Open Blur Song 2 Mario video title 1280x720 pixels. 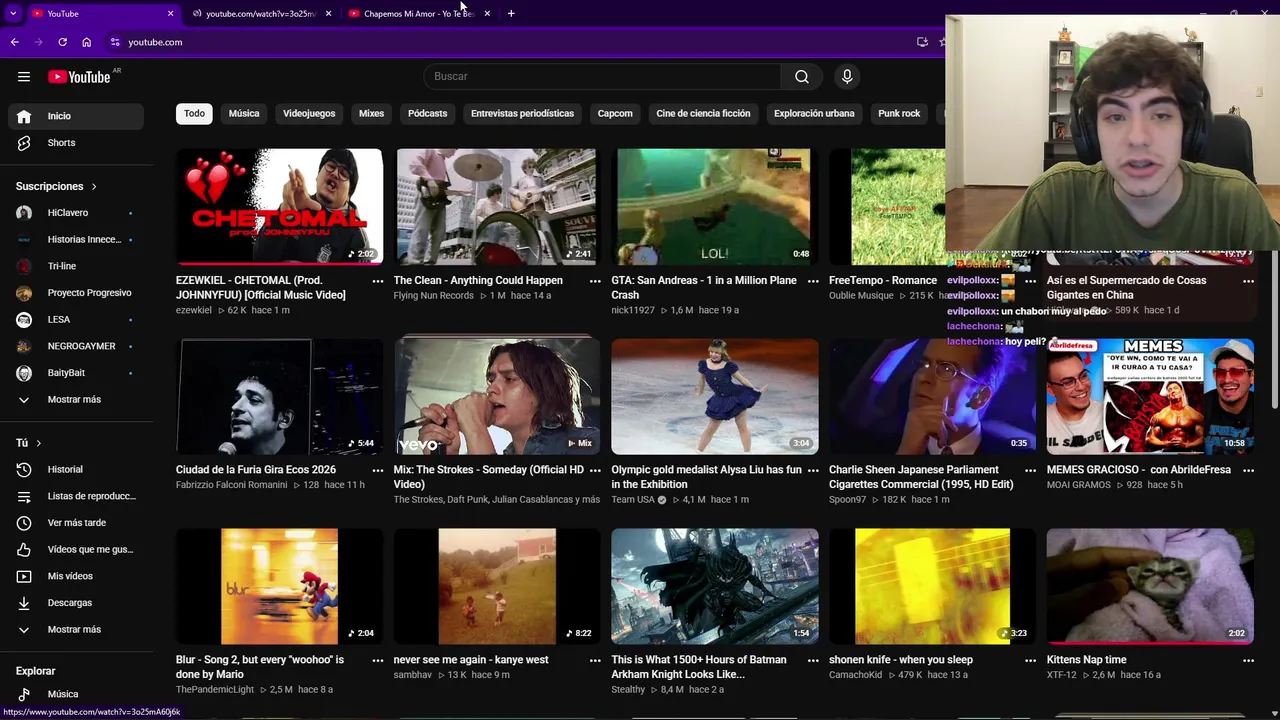[x=260, y=667]
